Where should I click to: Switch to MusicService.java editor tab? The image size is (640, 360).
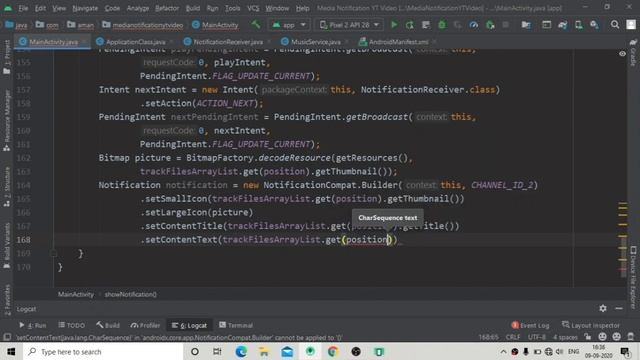coord(316,42)
